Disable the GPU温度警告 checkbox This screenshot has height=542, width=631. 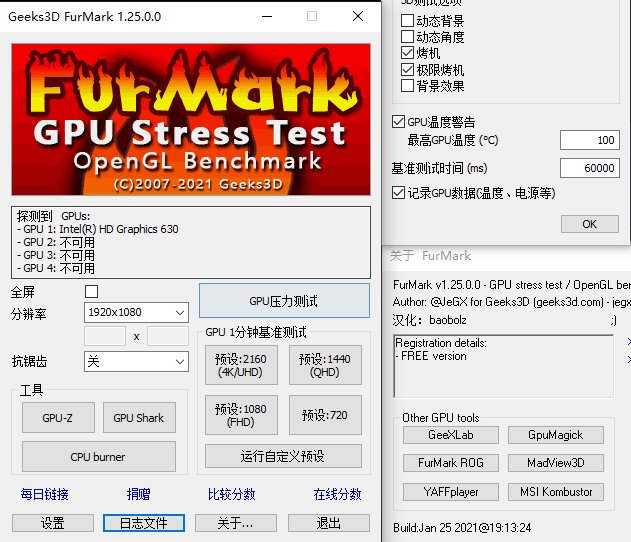tap(398, 121)
